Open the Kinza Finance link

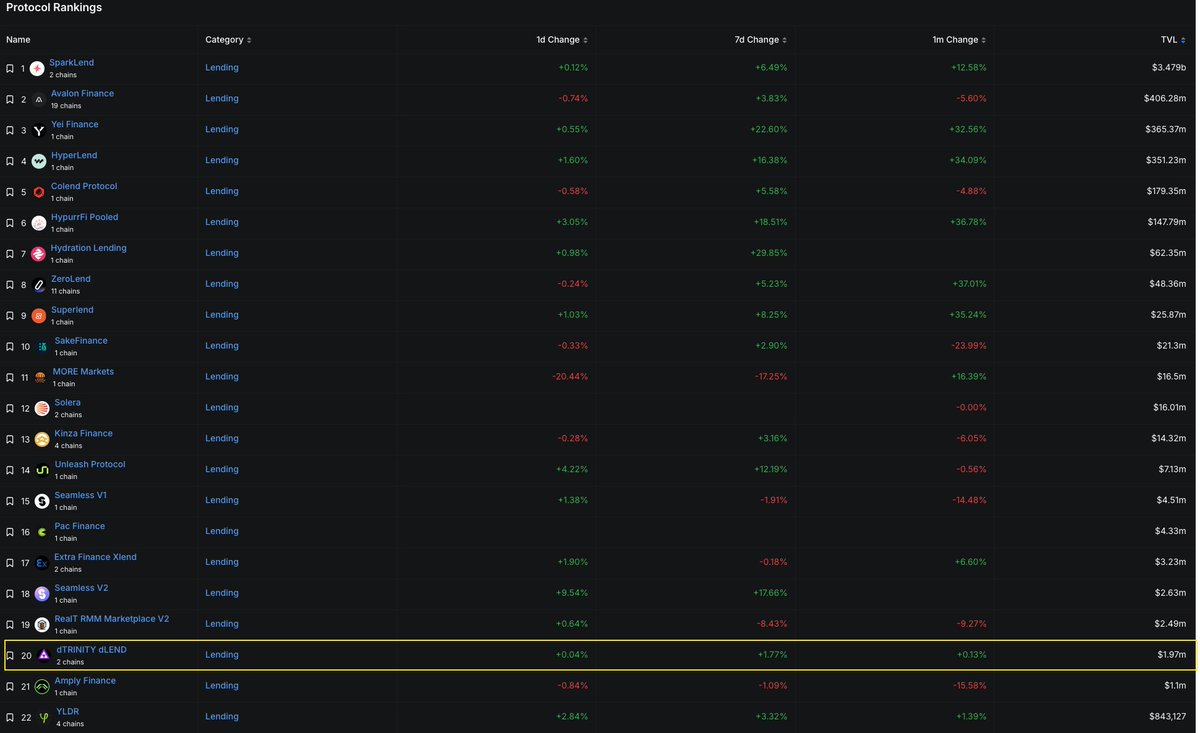point(83,434)
